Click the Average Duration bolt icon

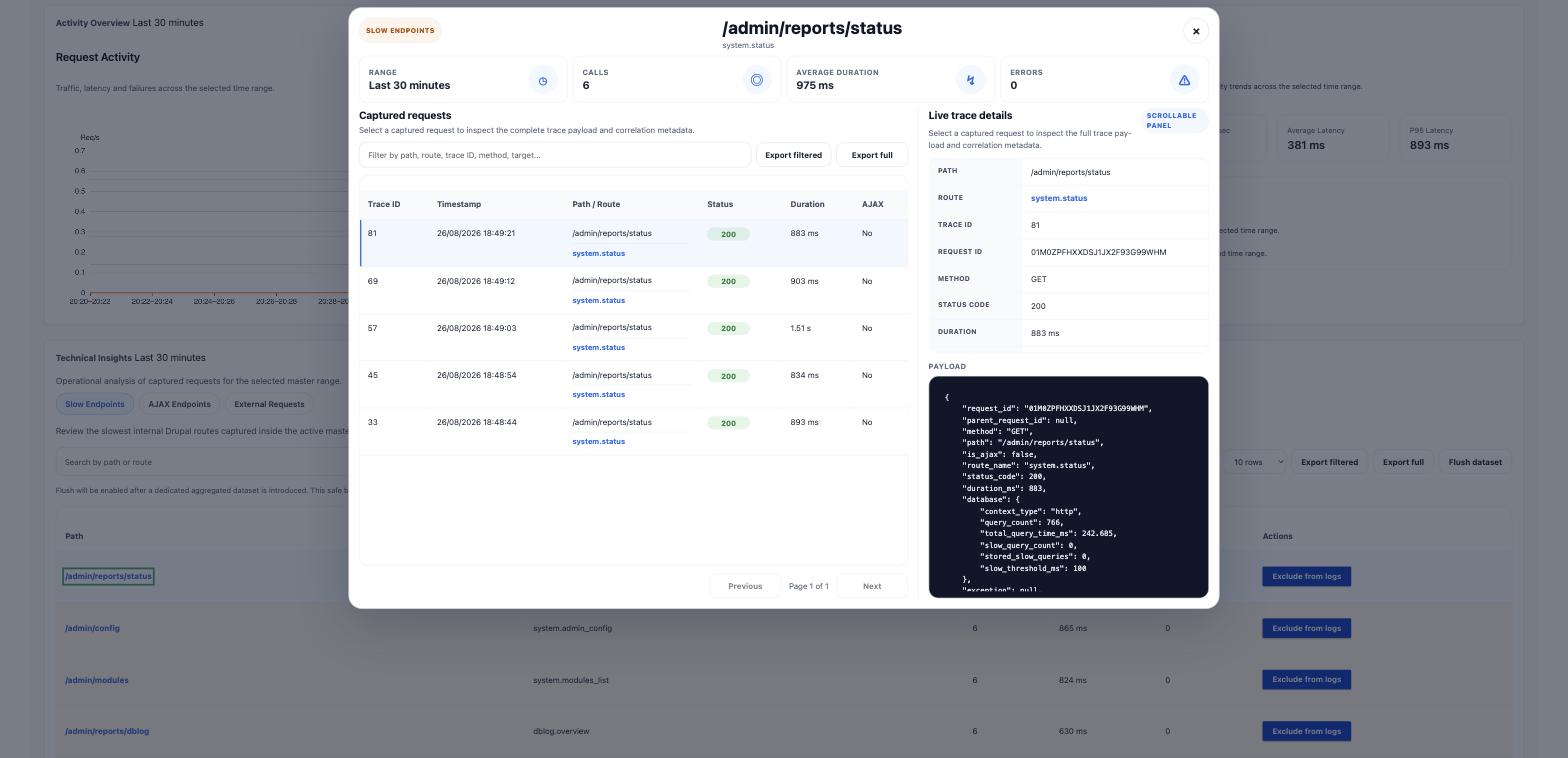tap(970, 80)
